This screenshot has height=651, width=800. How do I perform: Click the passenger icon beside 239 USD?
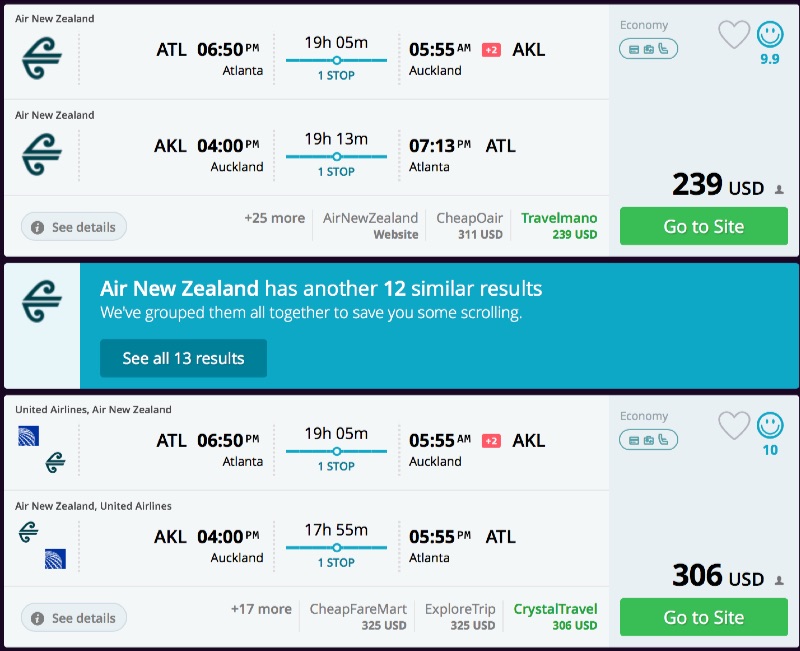pyautogui.click(x=779, y=189)
